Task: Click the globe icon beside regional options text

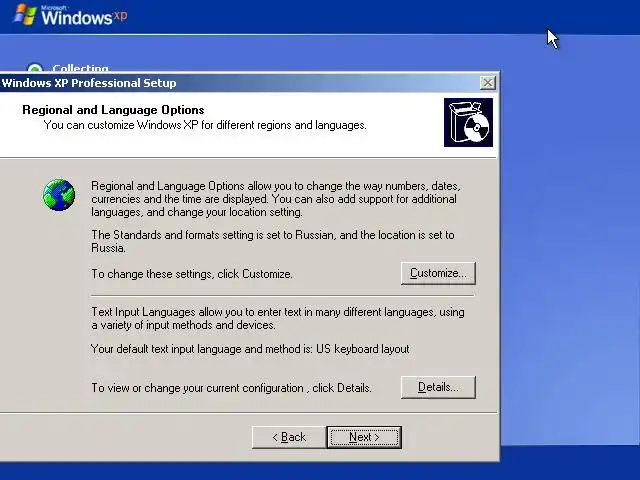Action: [x=59, y=195]
